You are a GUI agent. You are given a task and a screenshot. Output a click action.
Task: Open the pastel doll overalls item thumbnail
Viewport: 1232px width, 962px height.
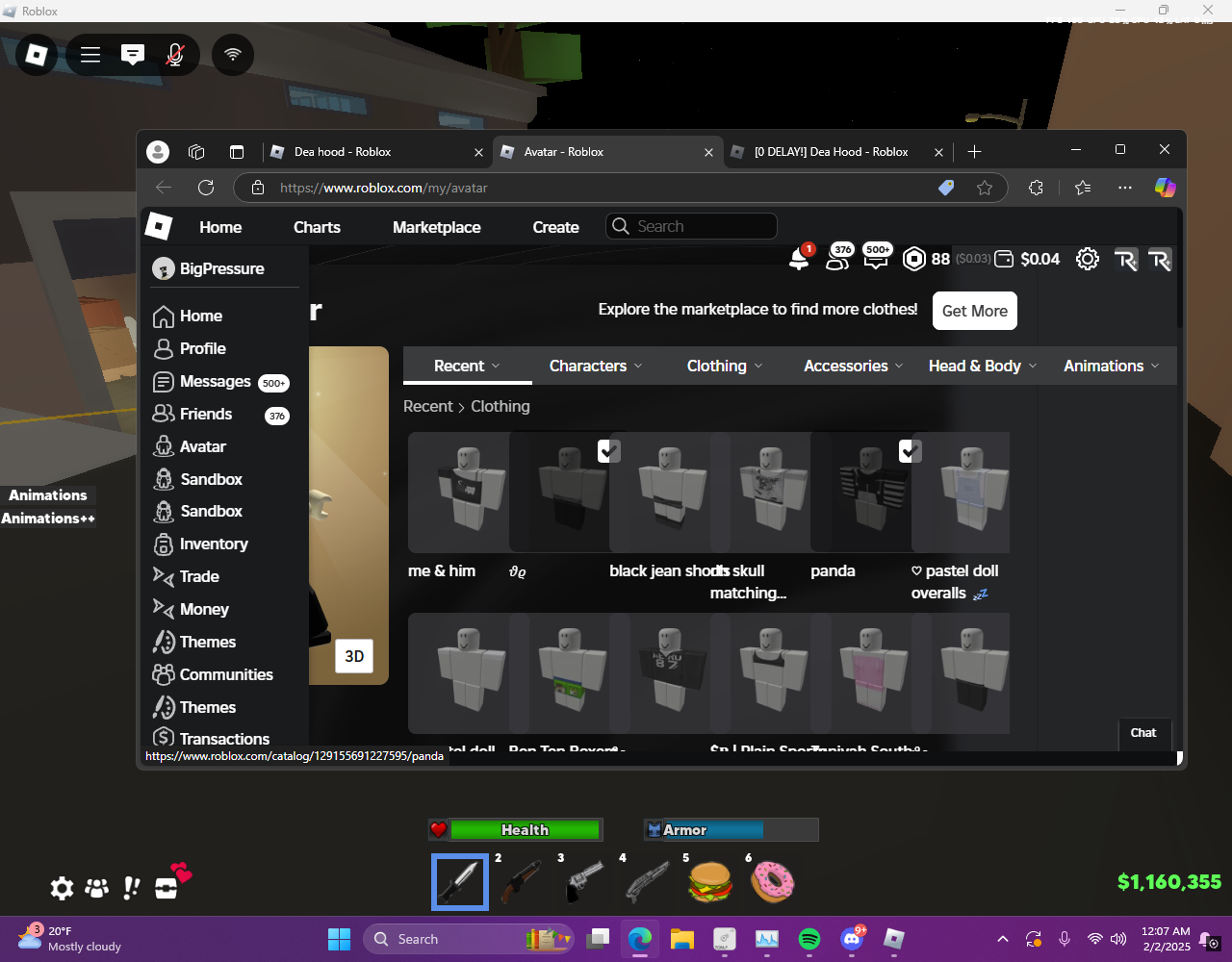(x=961, y=492)
